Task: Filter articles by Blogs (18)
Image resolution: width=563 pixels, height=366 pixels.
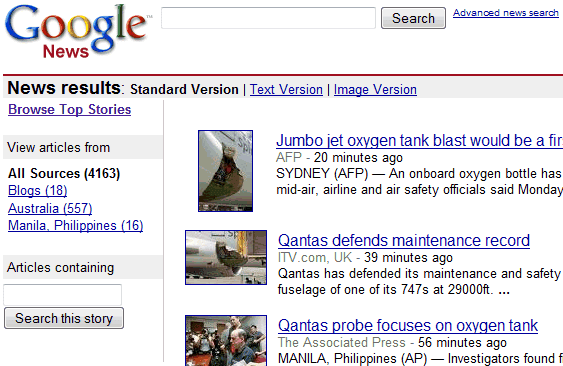Action: click(38, 190)
